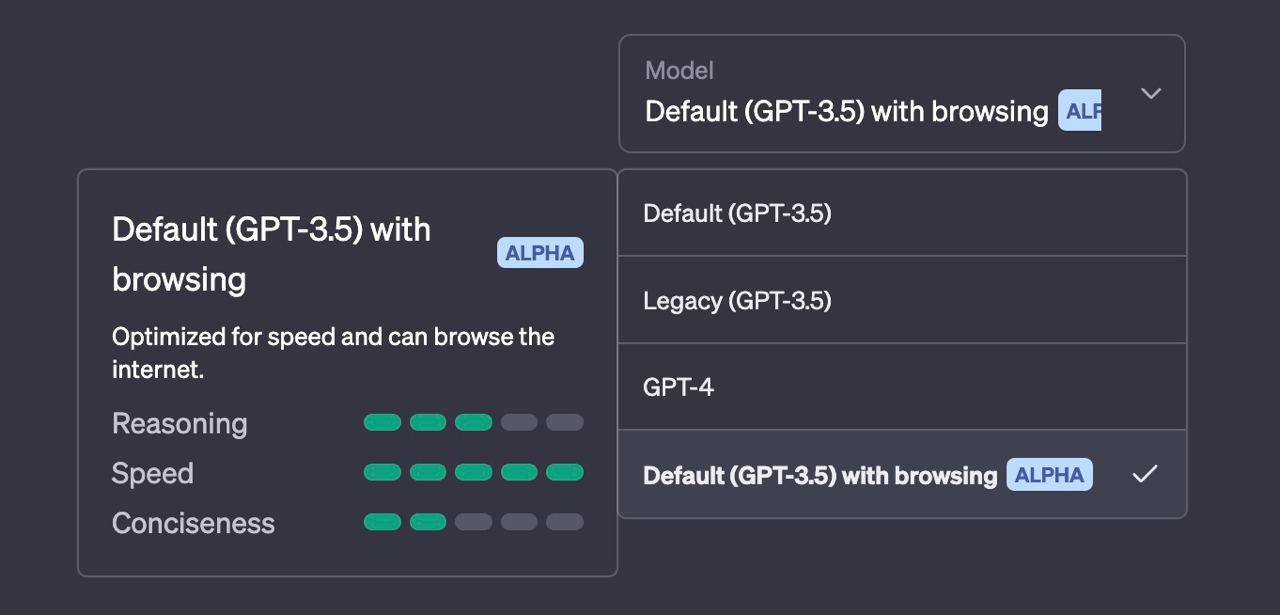Click the first green Reasoning rating pill
Image resolution: width=1280 pixels, height=615 pixels.
pyautogui.click(x=382, y=422)
